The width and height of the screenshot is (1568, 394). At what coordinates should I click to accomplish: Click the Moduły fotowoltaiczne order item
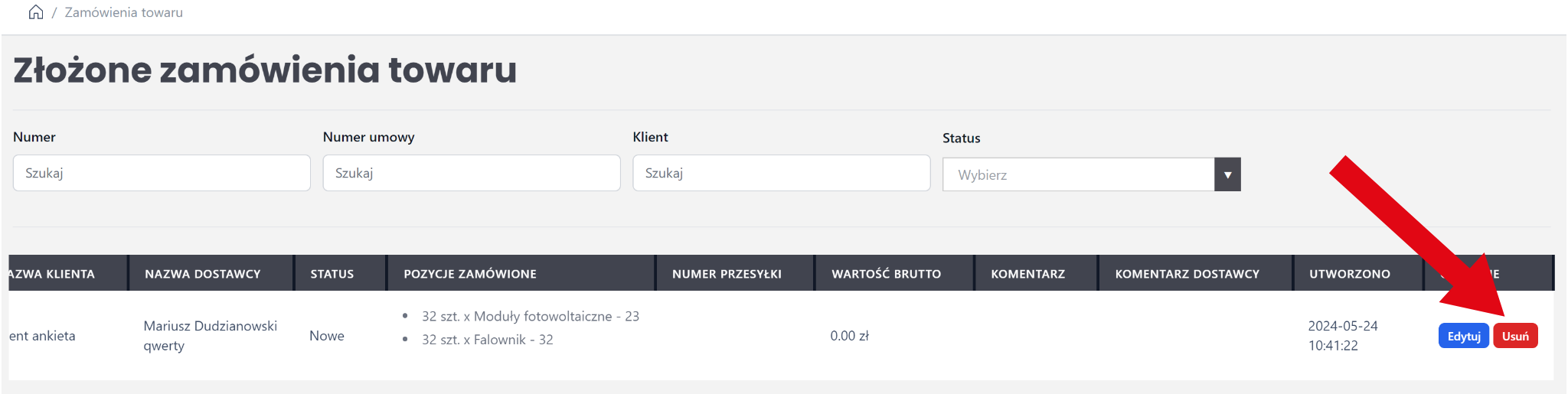pyautogui.click(x=530, y=316)
